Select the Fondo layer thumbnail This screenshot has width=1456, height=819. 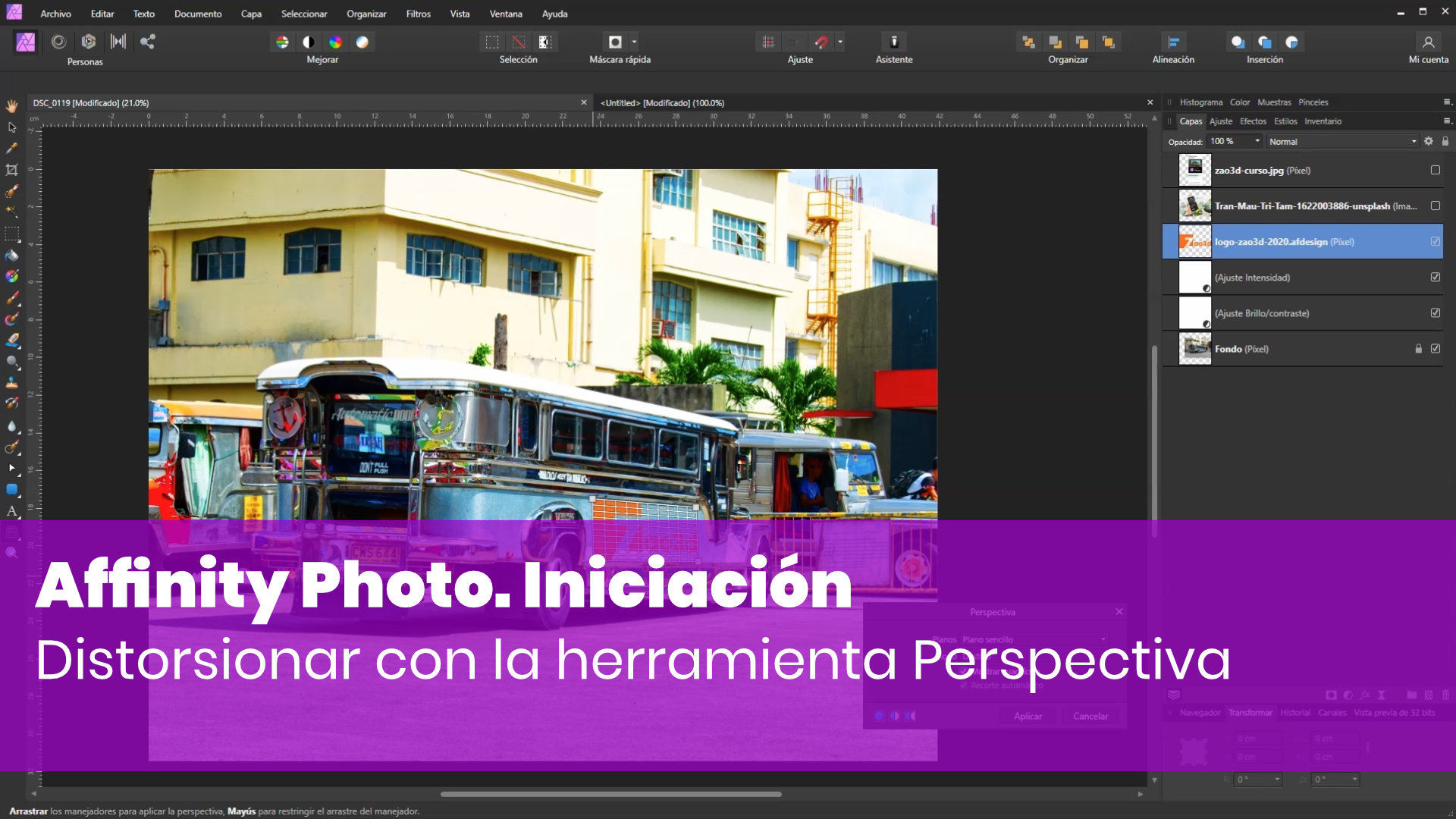click(1195, 349)
